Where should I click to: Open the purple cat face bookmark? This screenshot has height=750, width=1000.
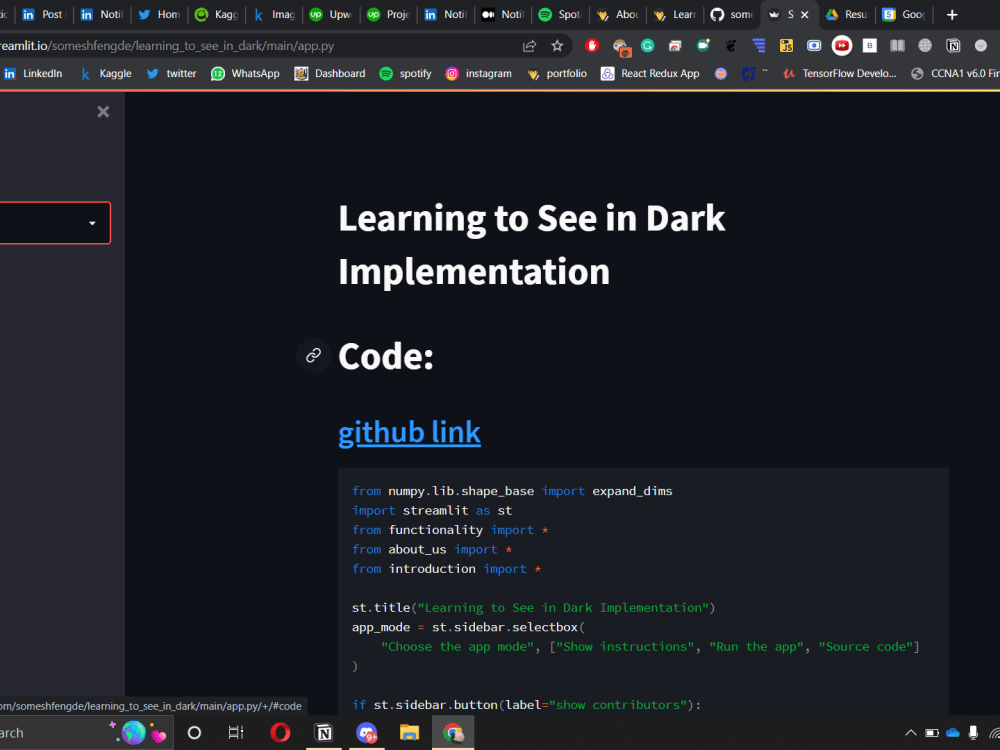[x=721, y=73]
